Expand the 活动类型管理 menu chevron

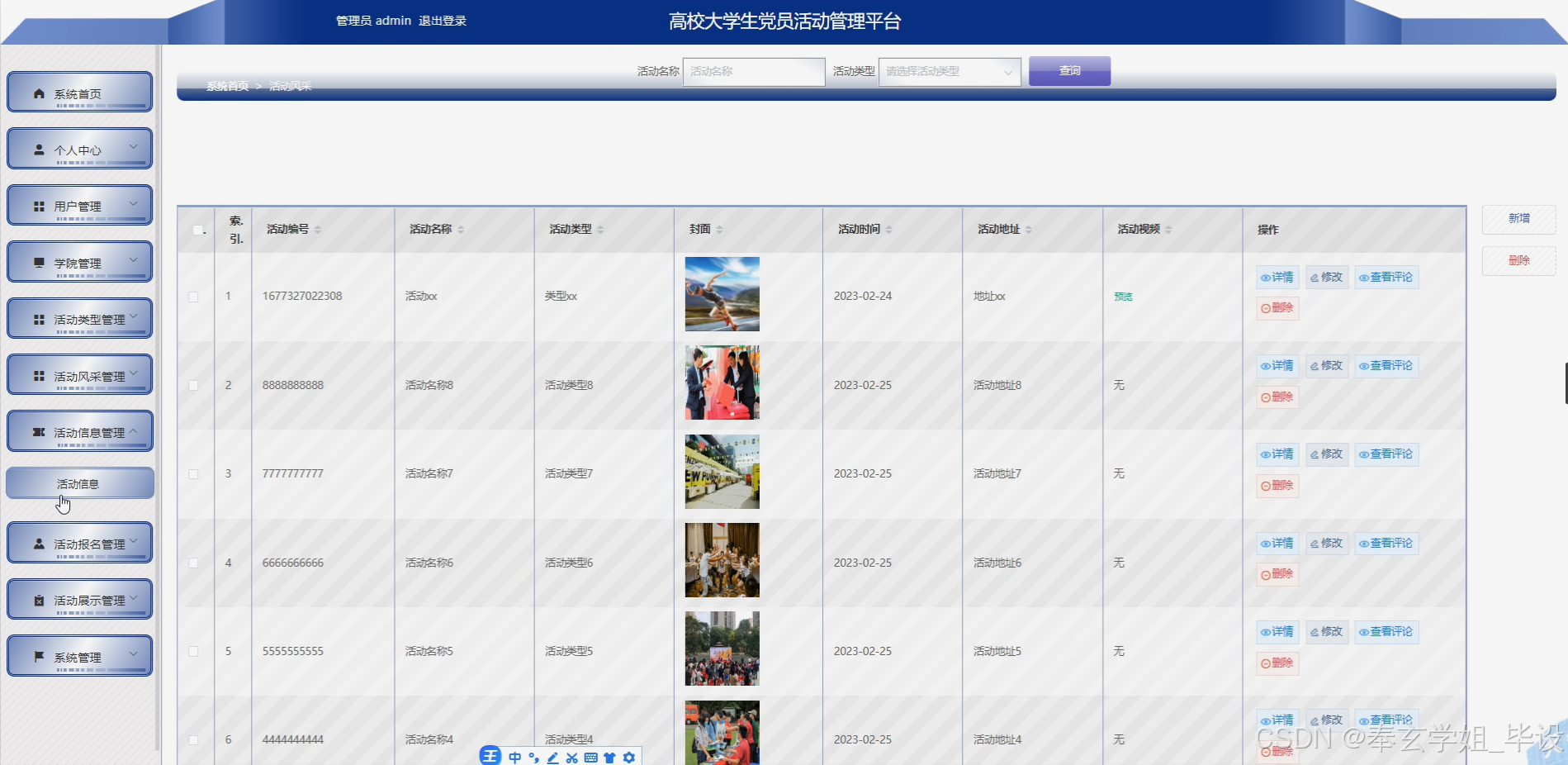[134, 316]
